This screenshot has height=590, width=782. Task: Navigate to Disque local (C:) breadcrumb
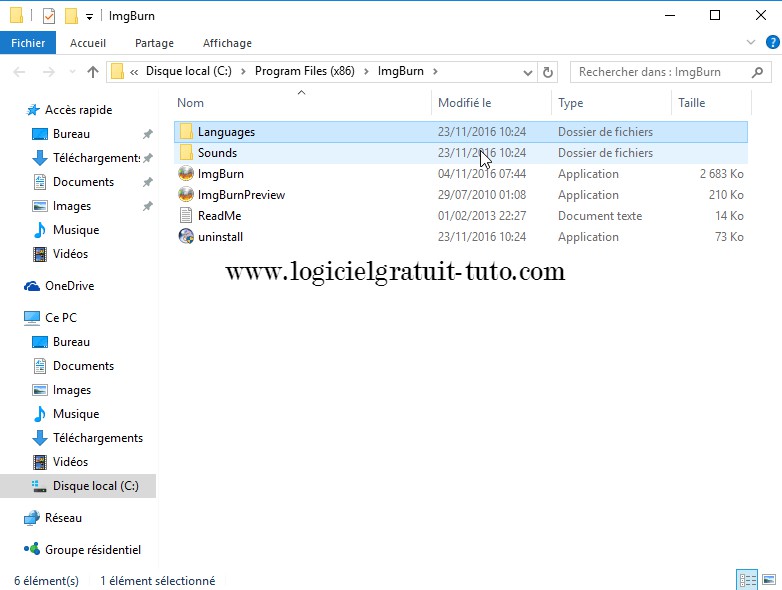coord(189,71)
